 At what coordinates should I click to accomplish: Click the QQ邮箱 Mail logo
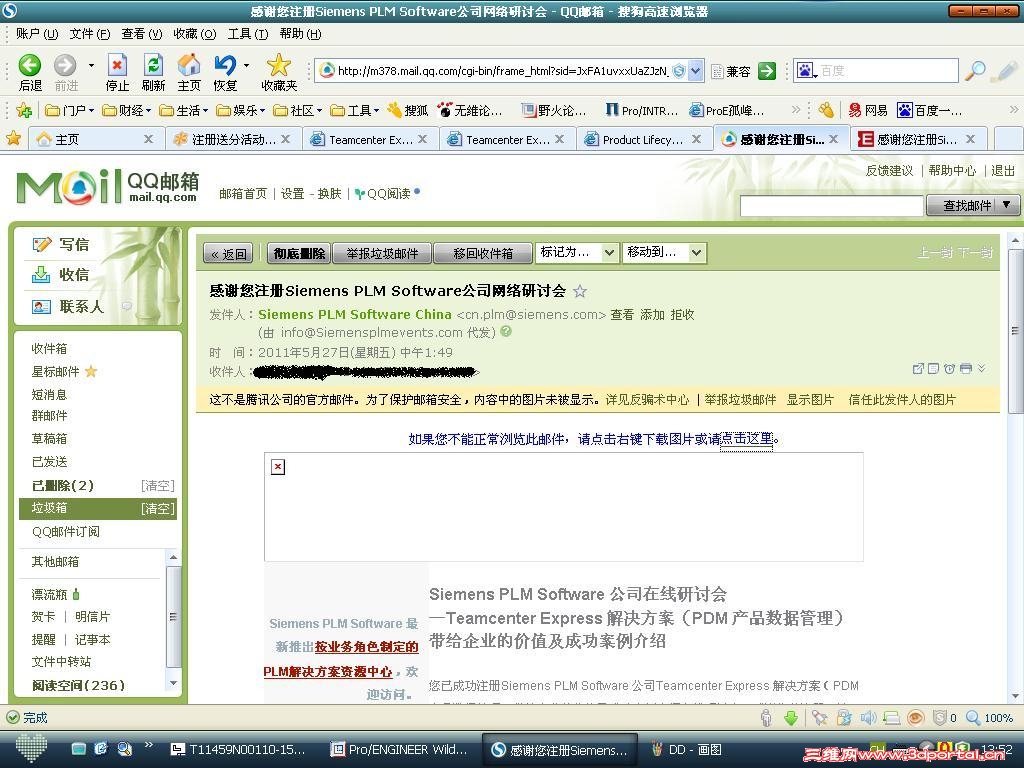coord(108,187)
